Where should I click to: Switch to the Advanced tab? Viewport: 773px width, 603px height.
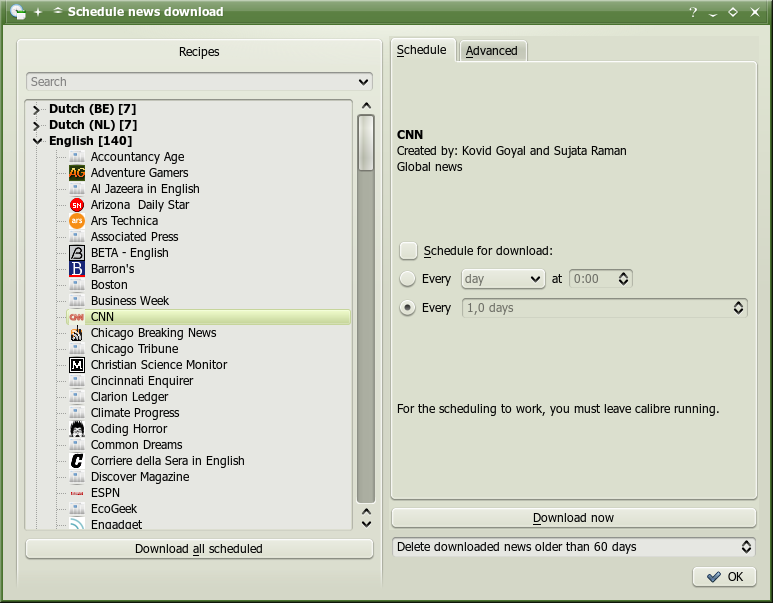(492, 51)
